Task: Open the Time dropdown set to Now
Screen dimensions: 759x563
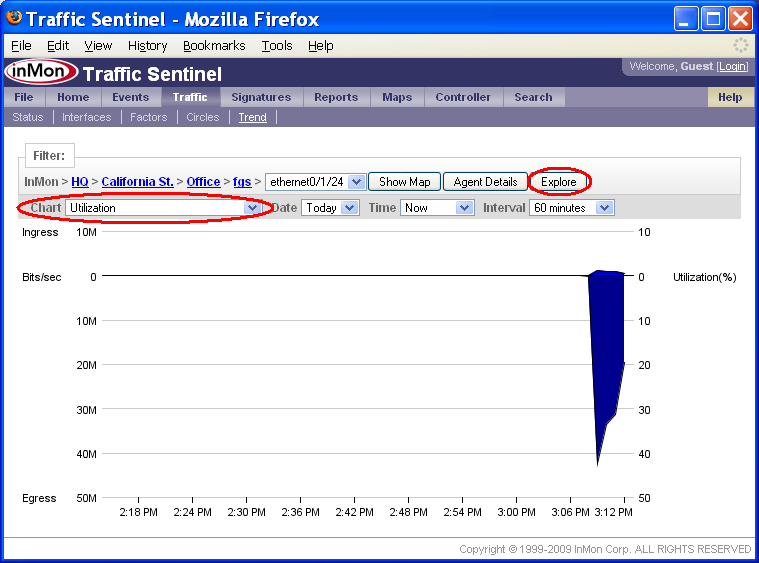Action: 437,208
